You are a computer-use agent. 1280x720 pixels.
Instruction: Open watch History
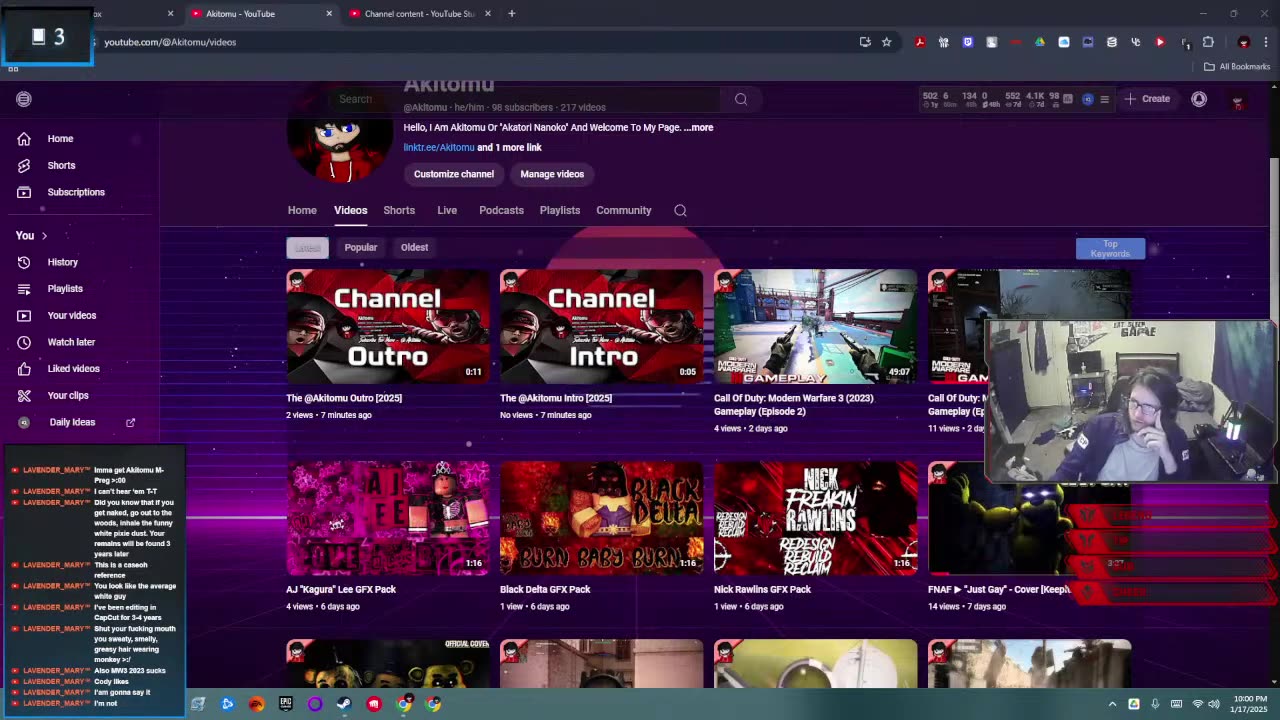62,262
